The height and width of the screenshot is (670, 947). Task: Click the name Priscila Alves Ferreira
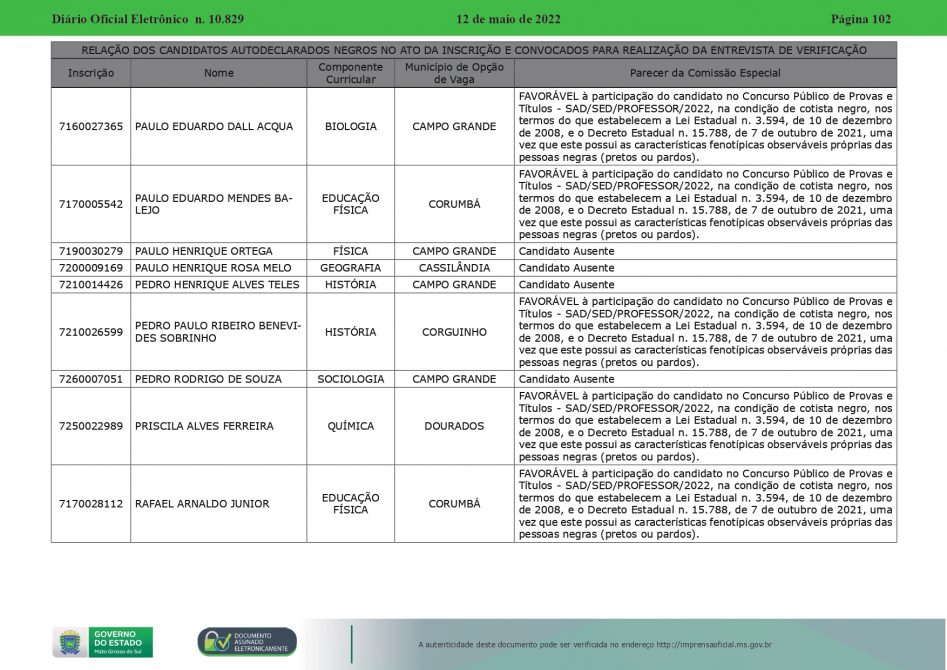pos(204,426)
